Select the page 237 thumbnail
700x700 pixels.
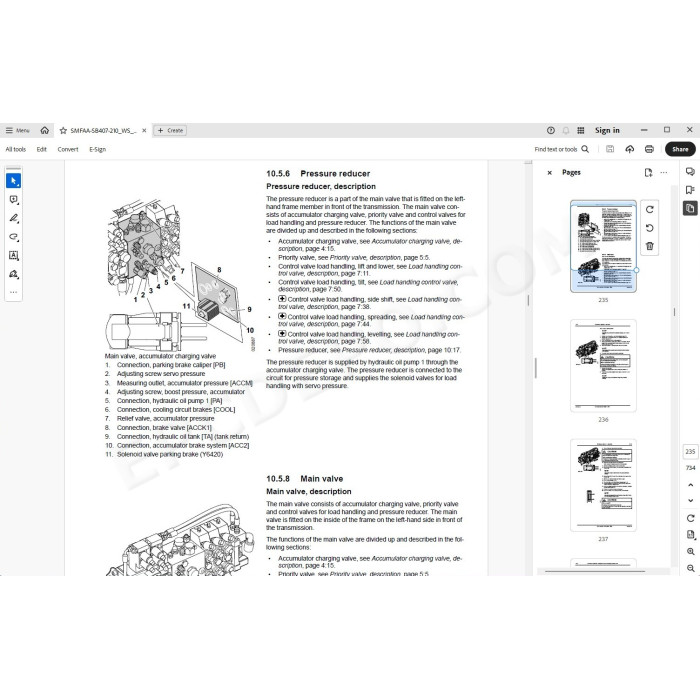pos(603,485)
